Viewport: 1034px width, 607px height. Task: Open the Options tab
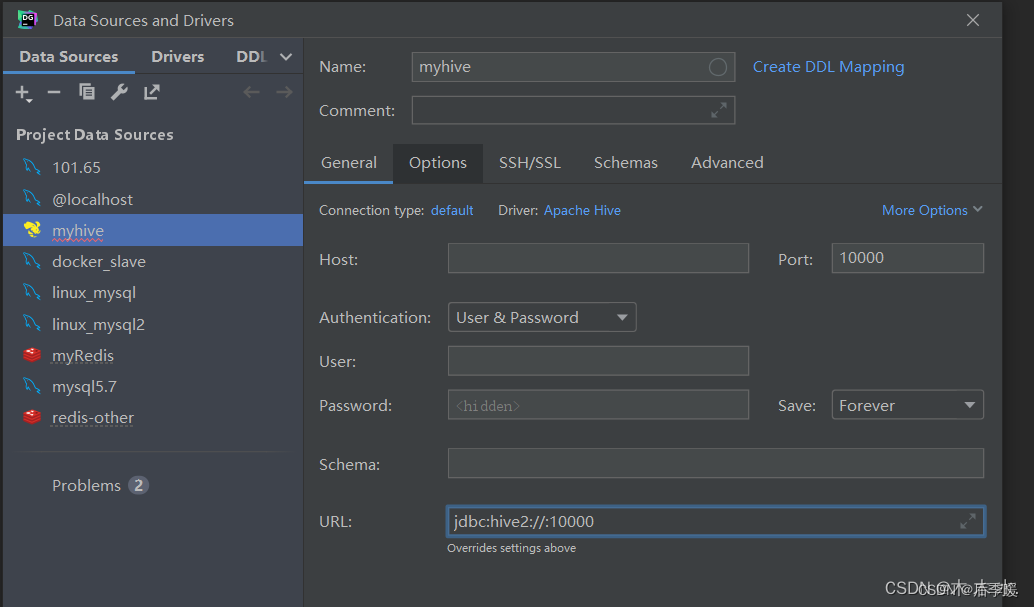tap(437, 162)
